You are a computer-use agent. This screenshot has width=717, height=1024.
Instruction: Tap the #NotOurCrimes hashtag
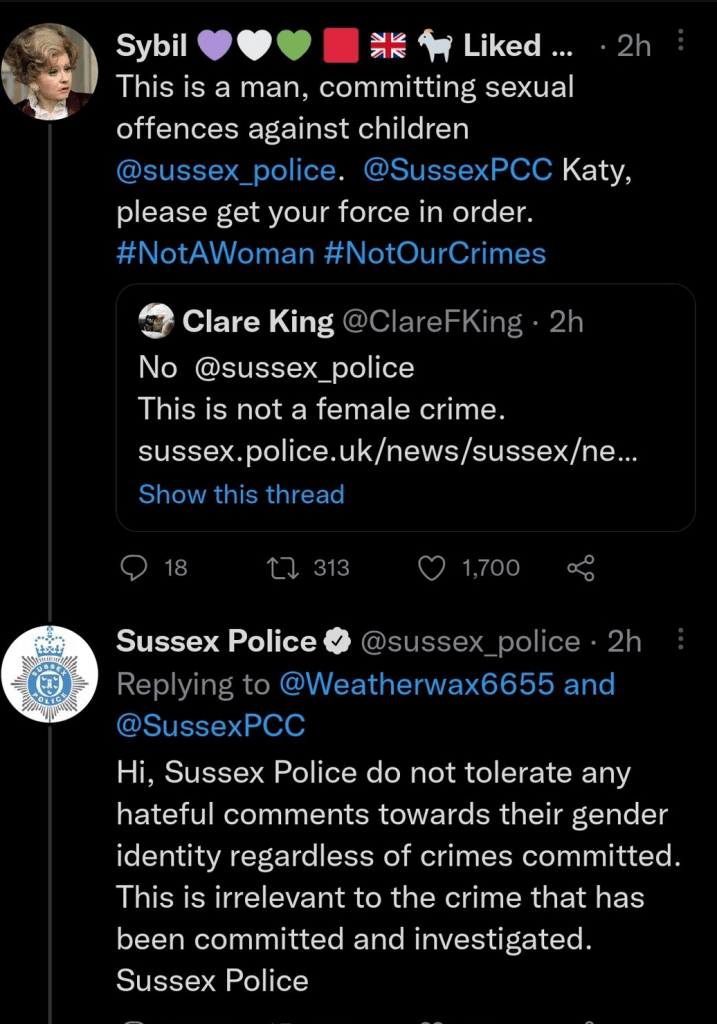[435, 253]
